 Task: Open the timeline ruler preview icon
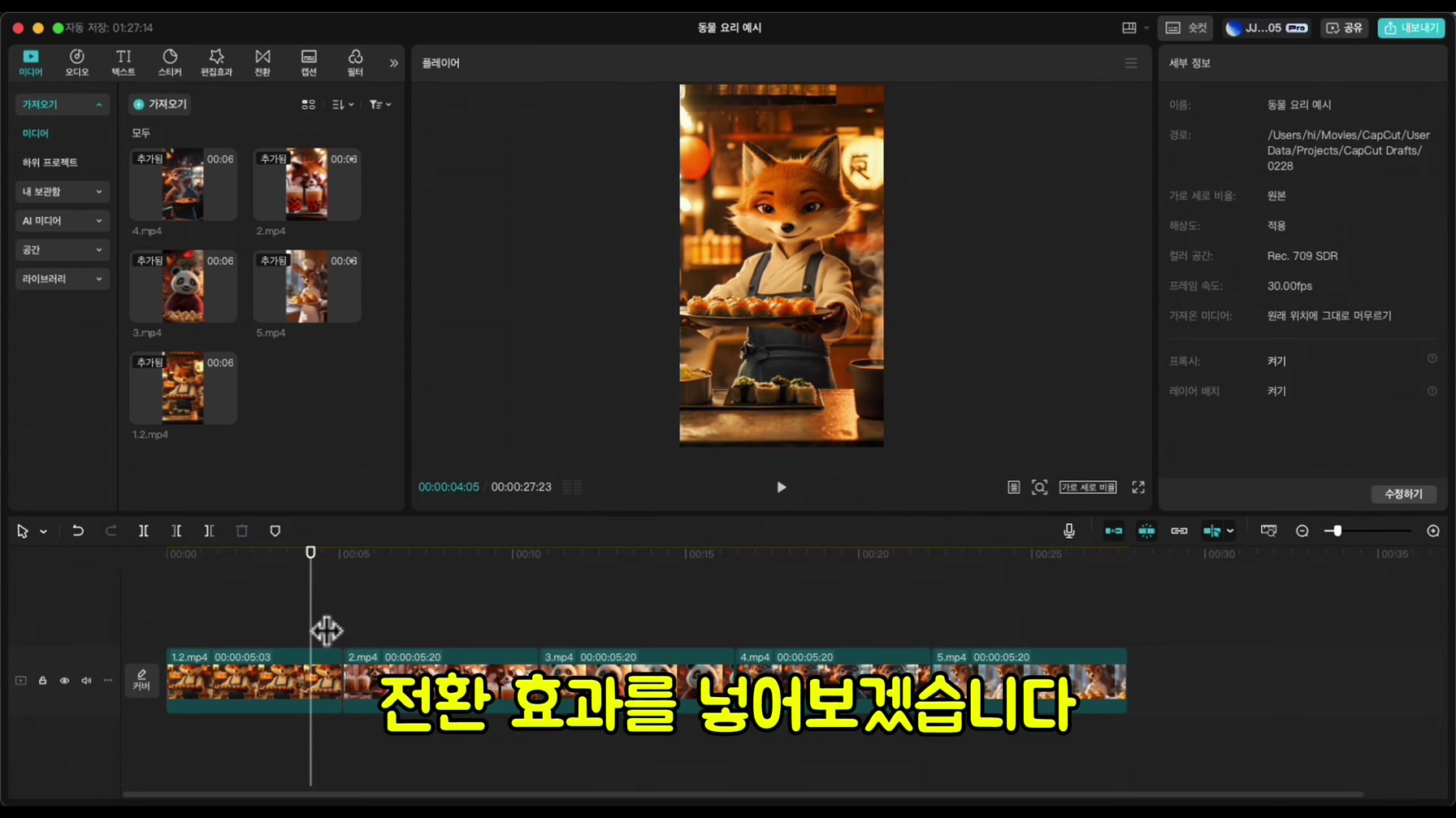click(x=1268, y=530)
